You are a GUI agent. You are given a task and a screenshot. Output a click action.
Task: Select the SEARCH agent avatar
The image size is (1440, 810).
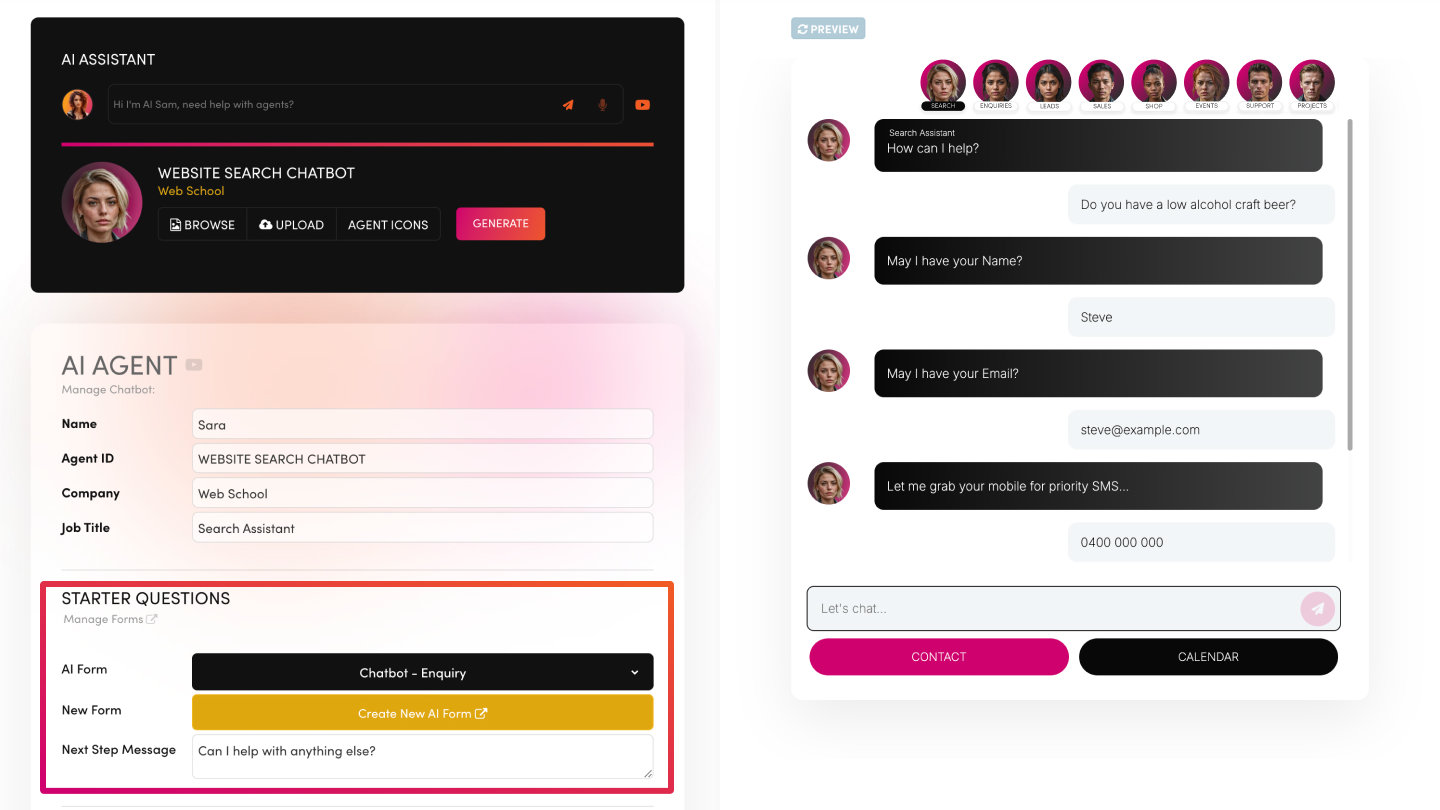tap(943, 84)
